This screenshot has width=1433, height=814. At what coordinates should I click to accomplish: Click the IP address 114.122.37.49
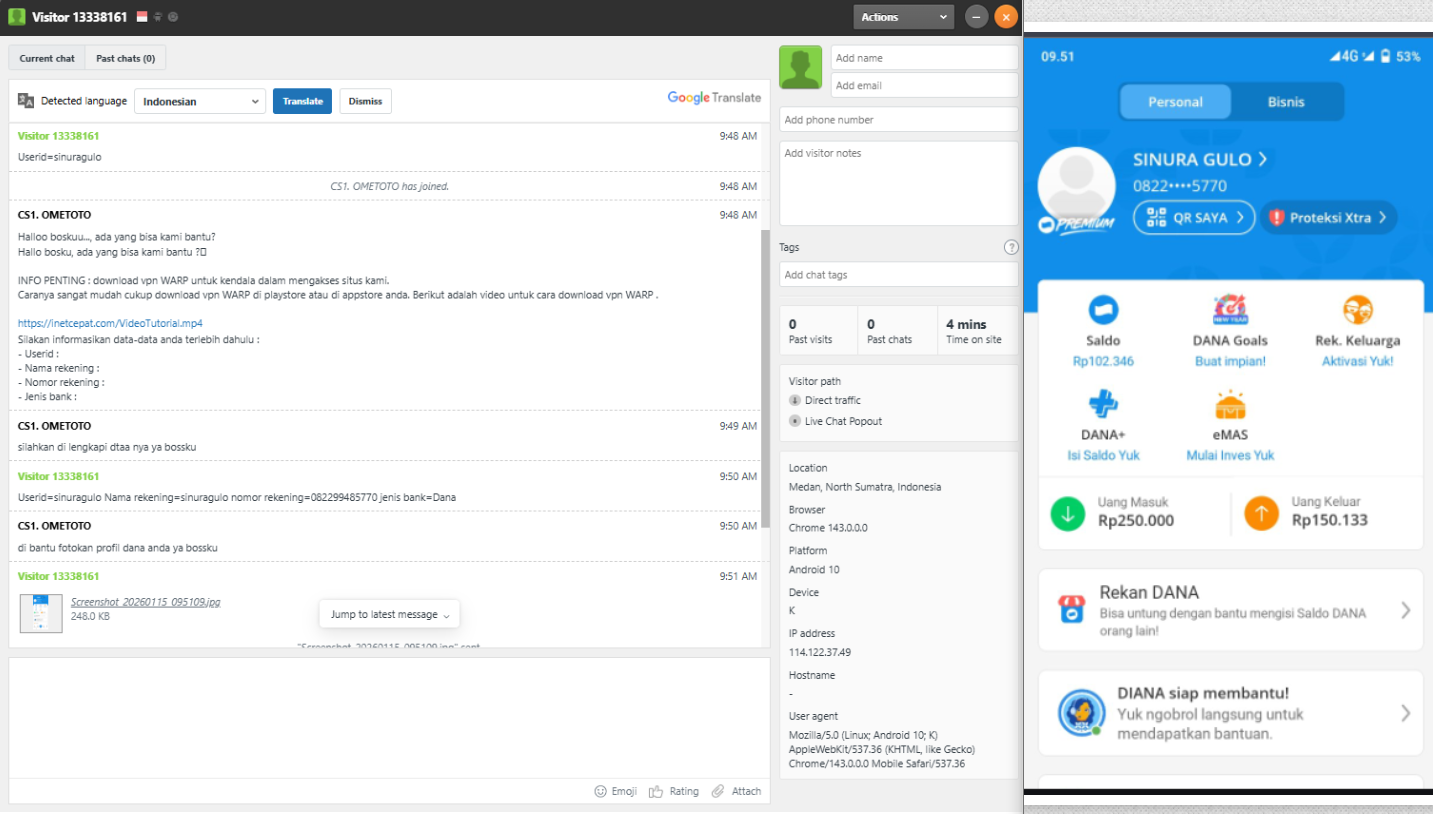click(x=819, y=652)
